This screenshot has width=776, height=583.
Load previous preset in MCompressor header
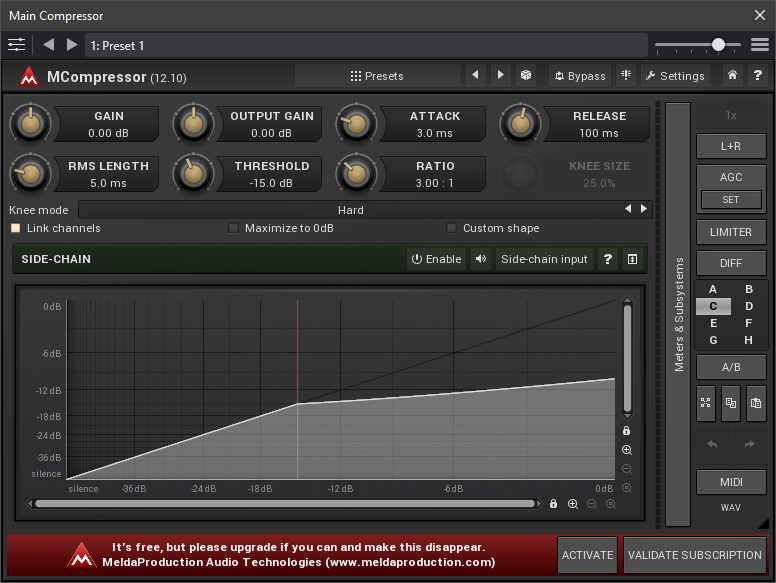(476, 75)
